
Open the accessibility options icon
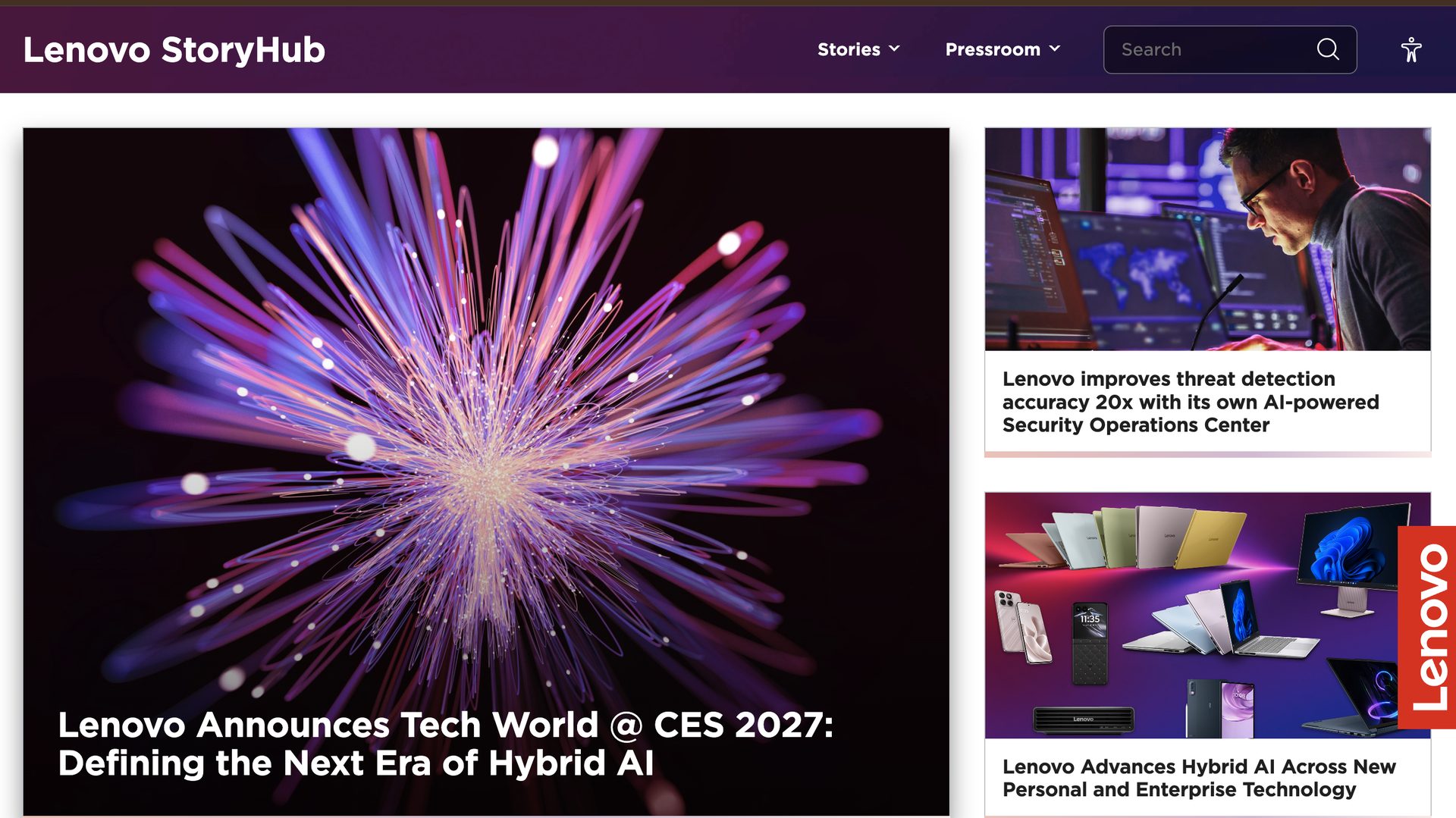(1410, 49)
